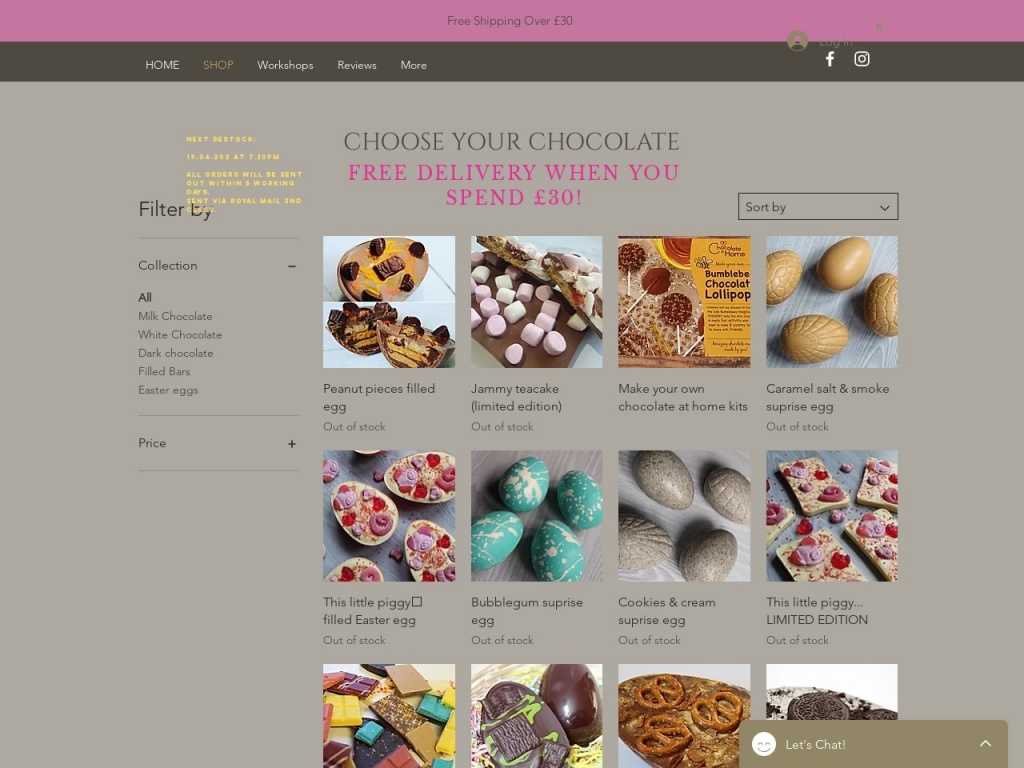The image size is (1024, 768).
Task: Open the More navigation menu
Action: pyautogui.click(x=413, y=65)
